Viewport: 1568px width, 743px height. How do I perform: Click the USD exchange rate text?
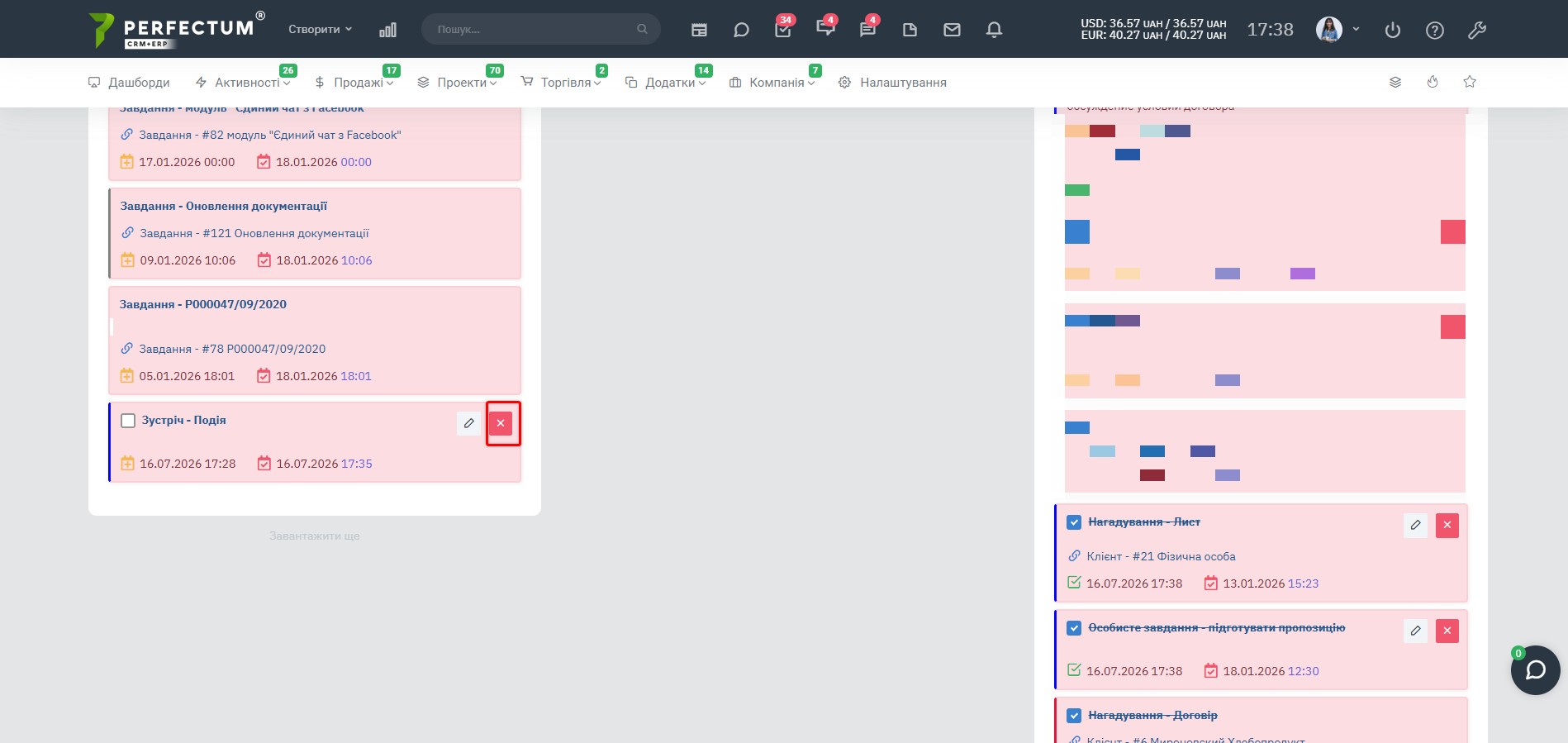(x=1153, y=24)
